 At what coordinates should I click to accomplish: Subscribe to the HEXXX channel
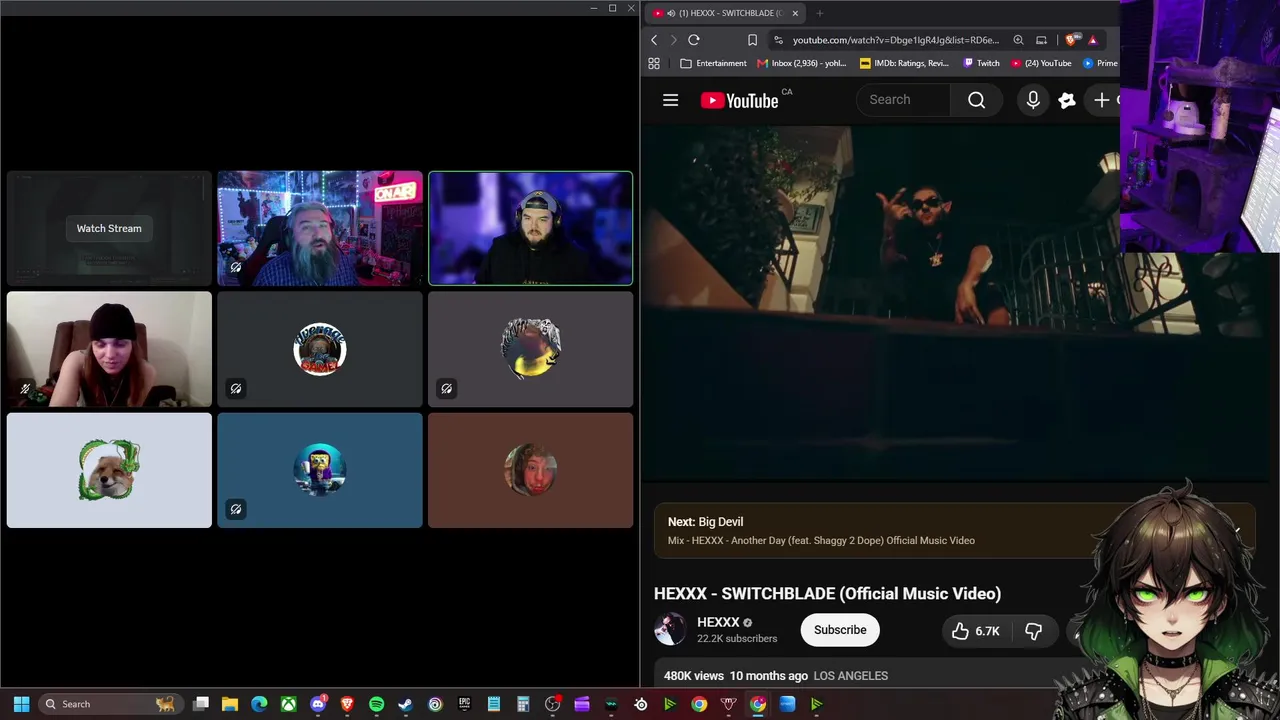pos(840,630)
